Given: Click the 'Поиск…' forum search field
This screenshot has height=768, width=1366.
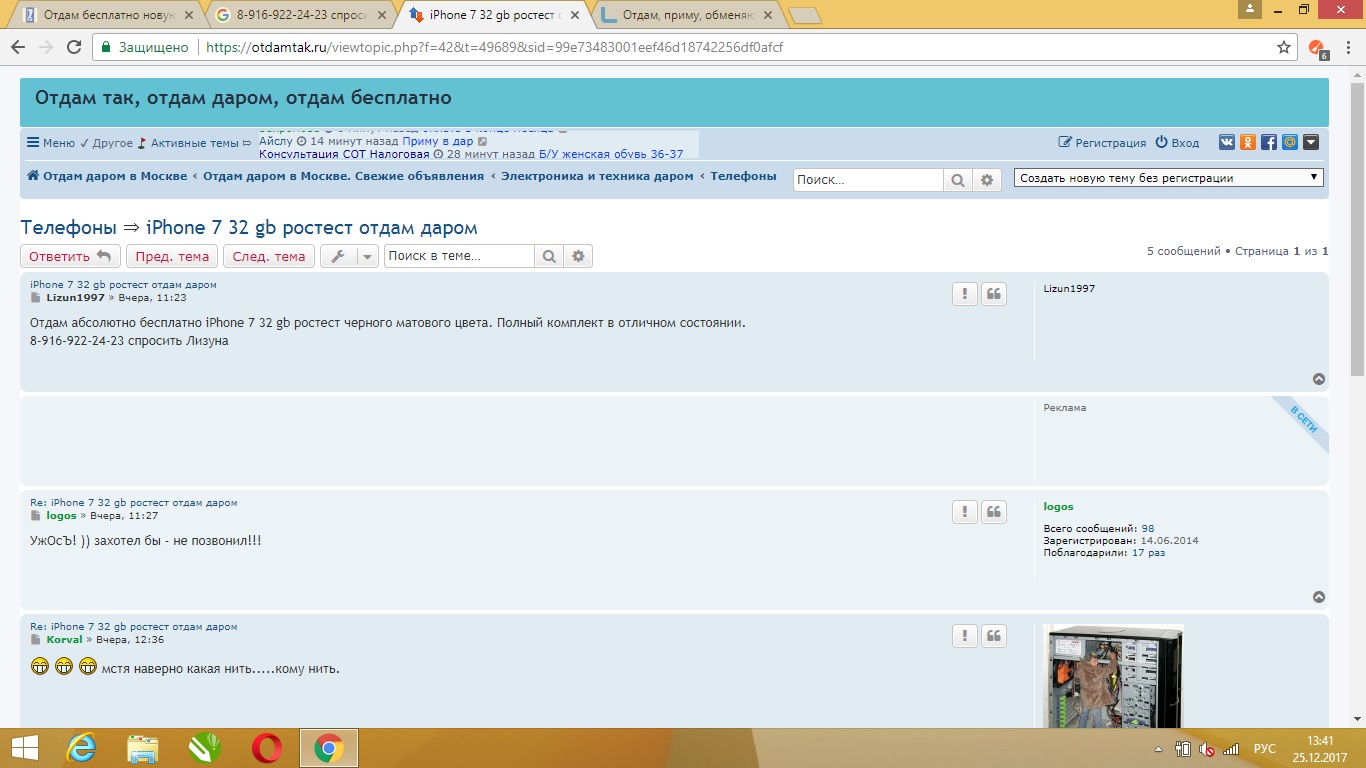Looking at the screenshot, I should (868, 180).
